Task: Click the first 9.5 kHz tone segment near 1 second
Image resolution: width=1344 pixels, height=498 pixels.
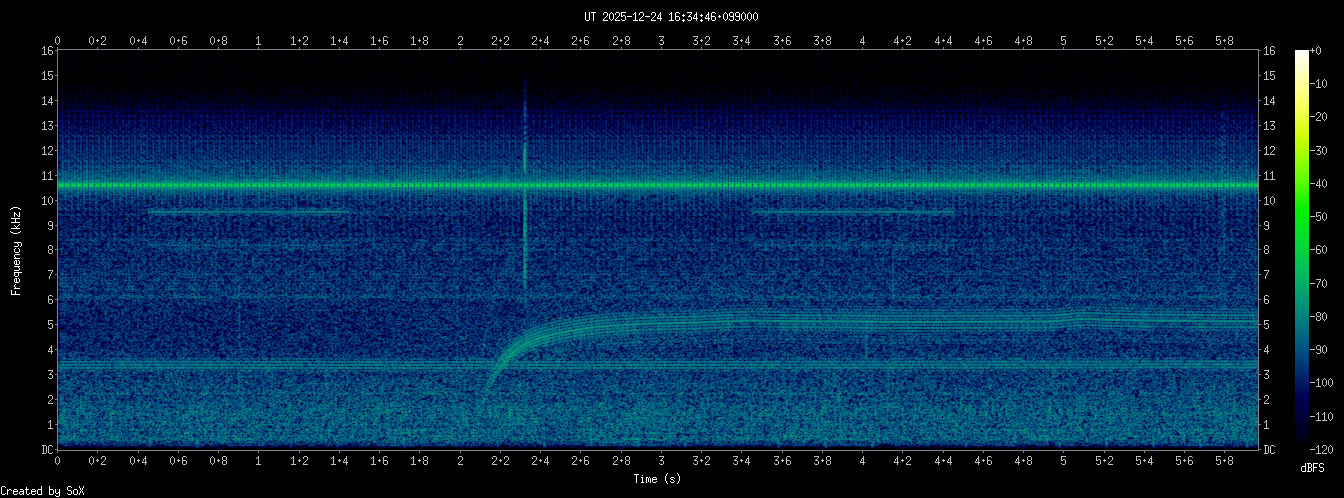Action: click(x=248, y=212)
